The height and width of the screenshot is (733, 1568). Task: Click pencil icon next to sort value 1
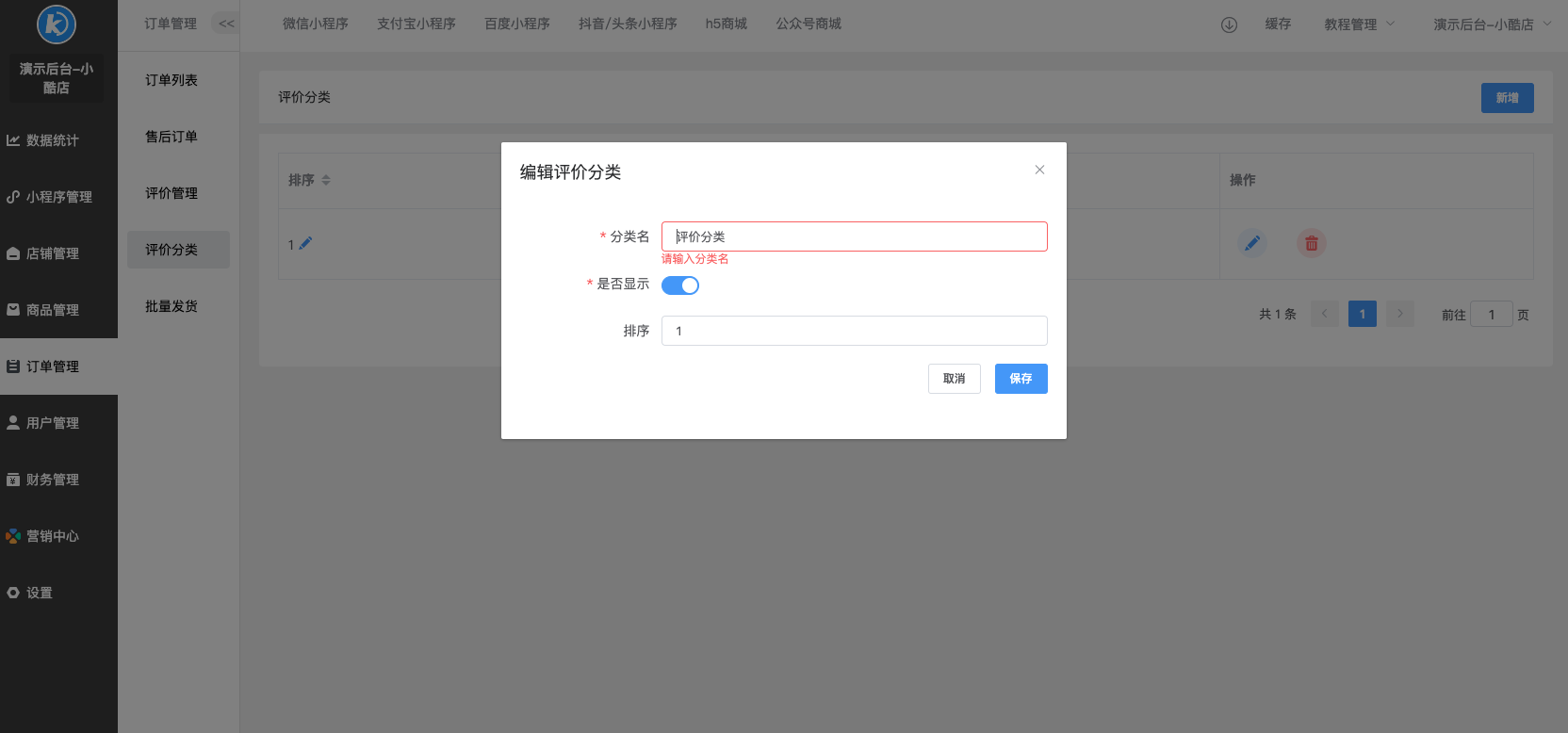(305, 244)
